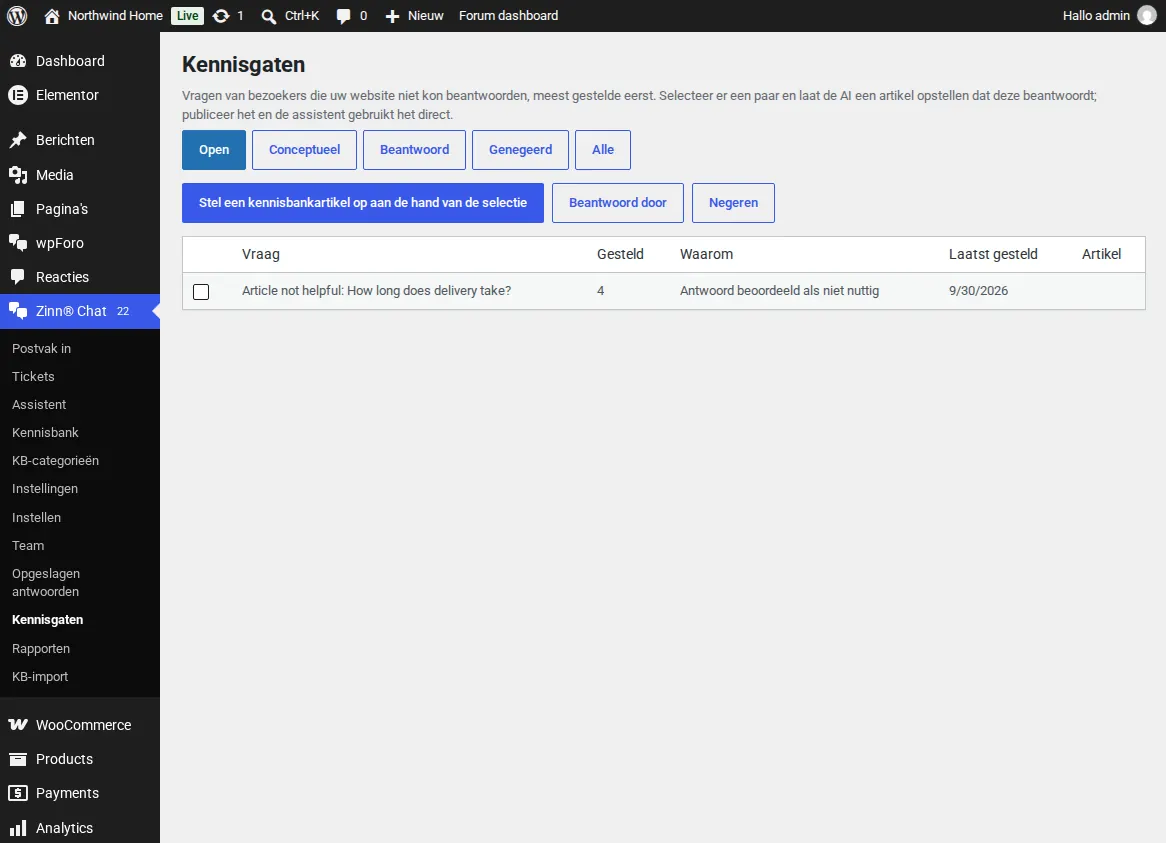Click the Payments dollar icon

(18, 793)
